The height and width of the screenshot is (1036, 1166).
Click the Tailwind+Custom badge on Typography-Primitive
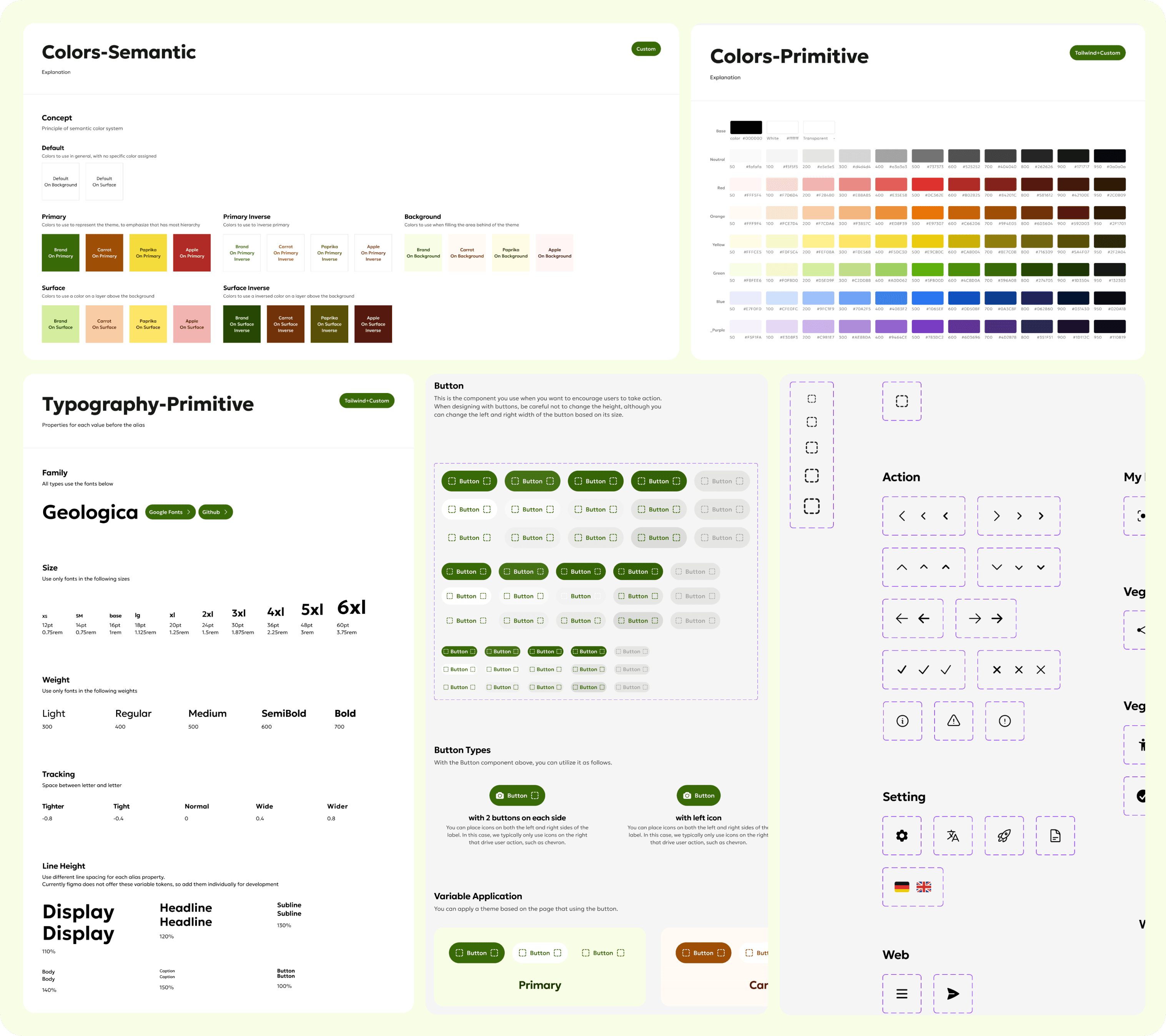(x=366, y=400)
